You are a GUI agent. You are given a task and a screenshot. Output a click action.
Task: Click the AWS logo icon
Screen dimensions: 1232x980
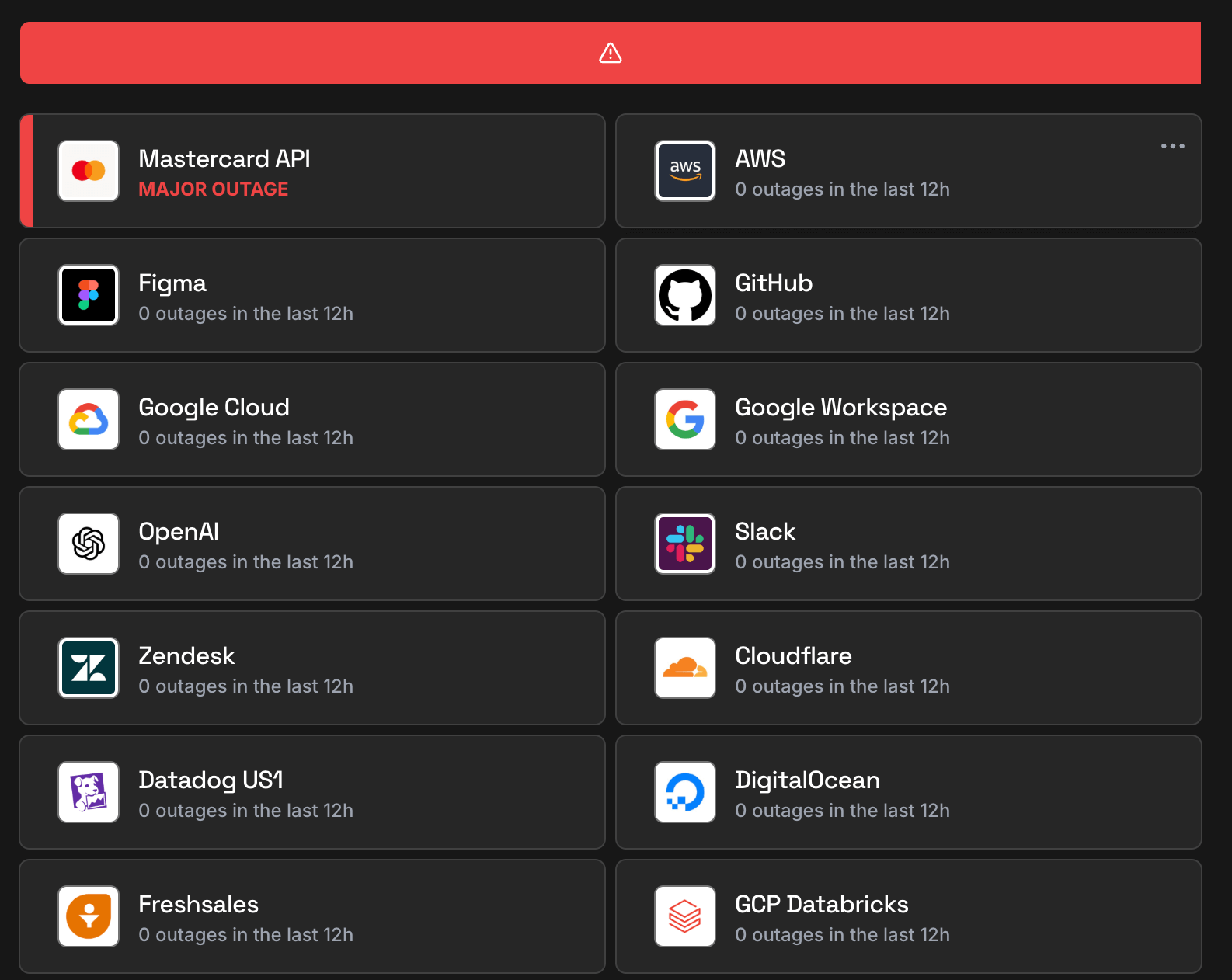(x=685, y=171)
